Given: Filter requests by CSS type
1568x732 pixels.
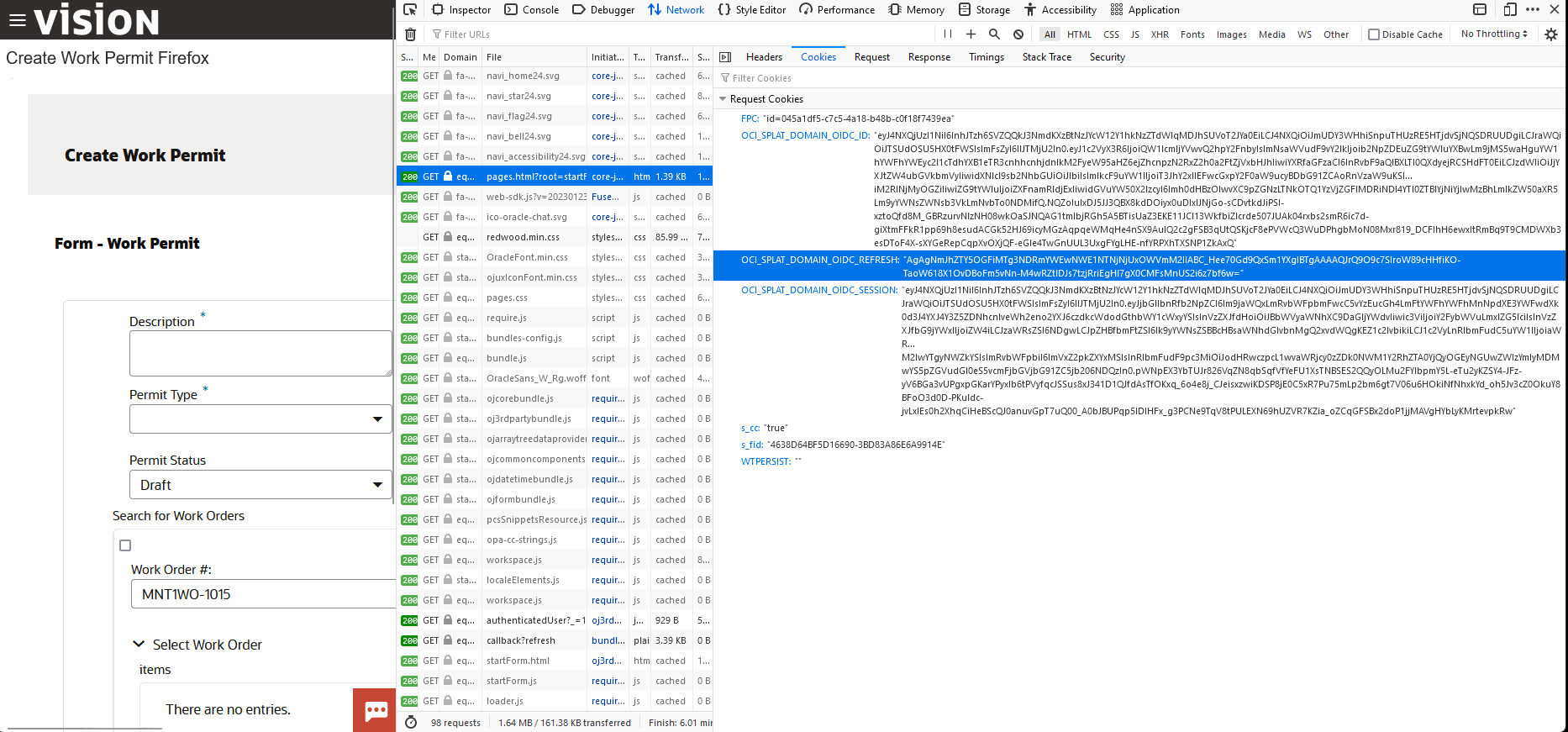Looking at the screenshot, I should point(1111,34).
